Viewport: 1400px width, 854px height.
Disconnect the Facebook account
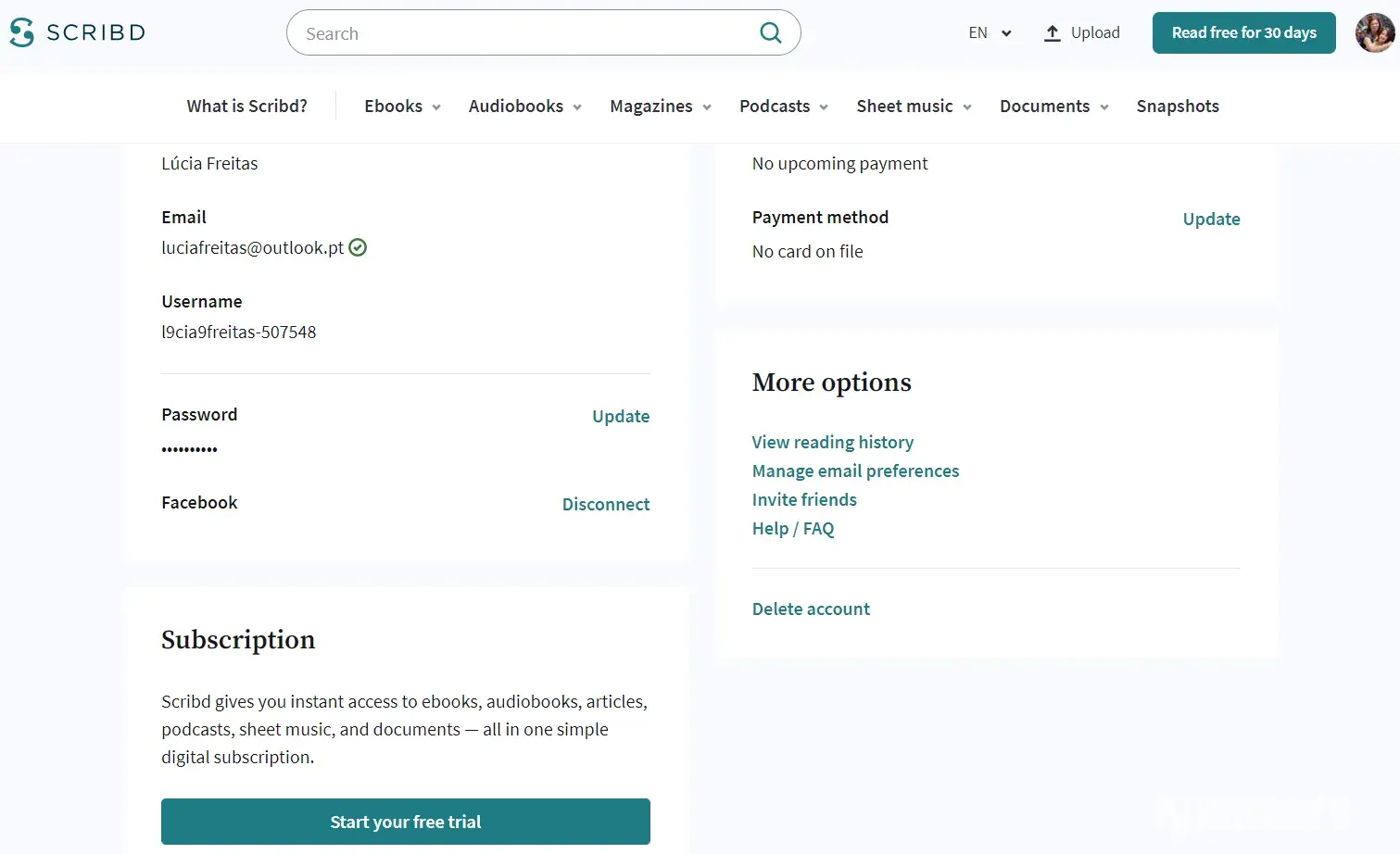pos(605,505)
